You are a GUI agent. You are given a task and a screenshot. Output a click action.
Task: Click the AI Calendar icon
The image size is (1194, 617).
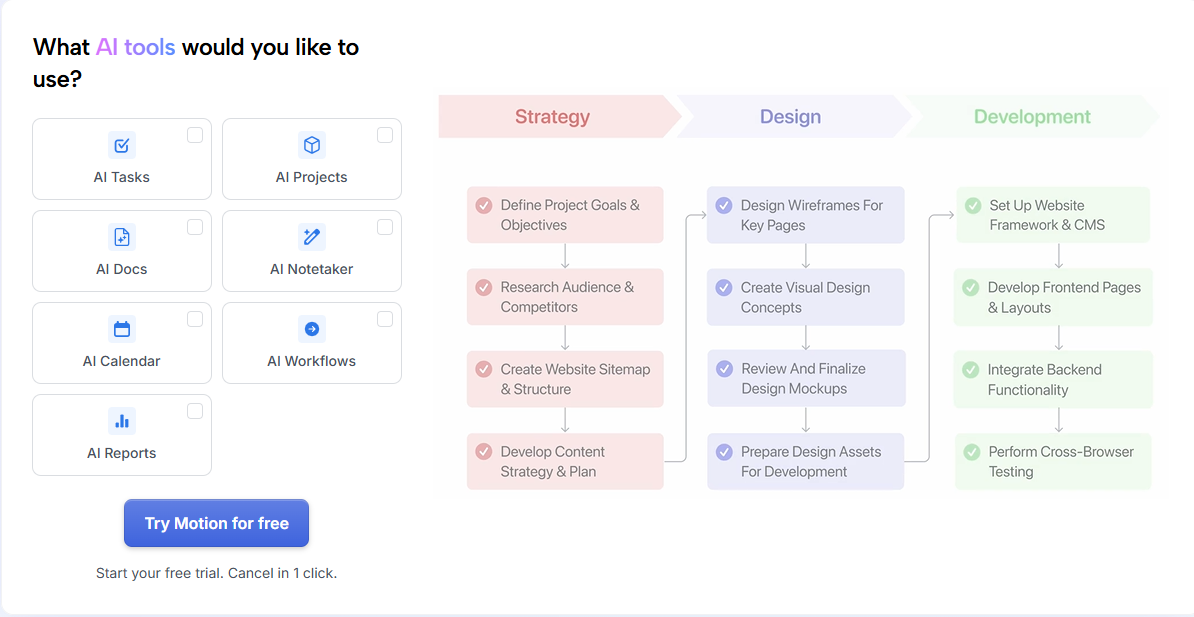122,329
